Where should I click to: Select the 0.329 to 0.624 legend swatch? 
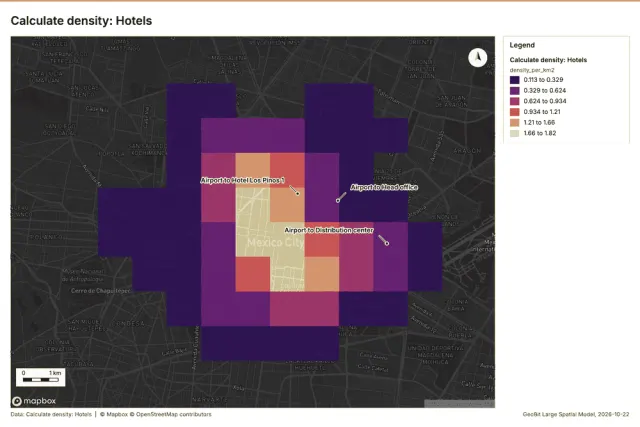click(x=515, y=91)
